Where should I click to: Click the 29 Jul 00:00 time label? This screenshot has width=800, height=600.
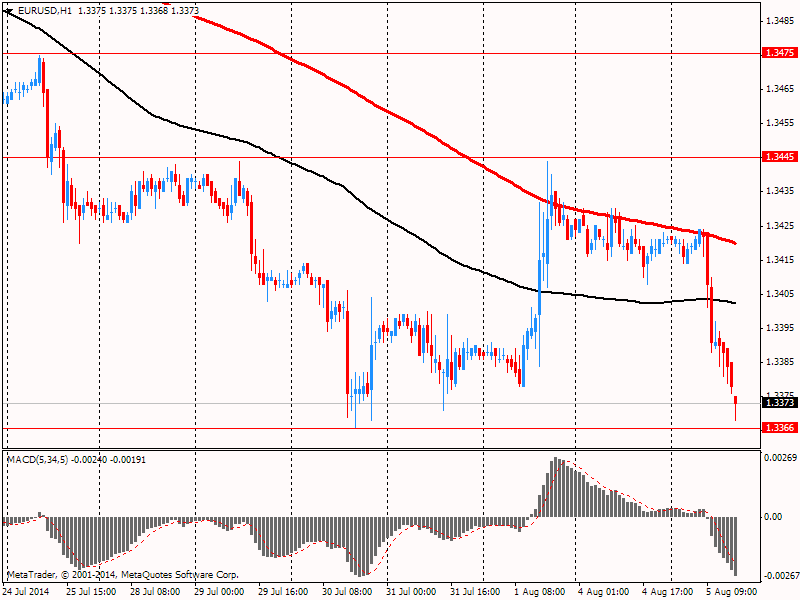(x=219, y=591)
